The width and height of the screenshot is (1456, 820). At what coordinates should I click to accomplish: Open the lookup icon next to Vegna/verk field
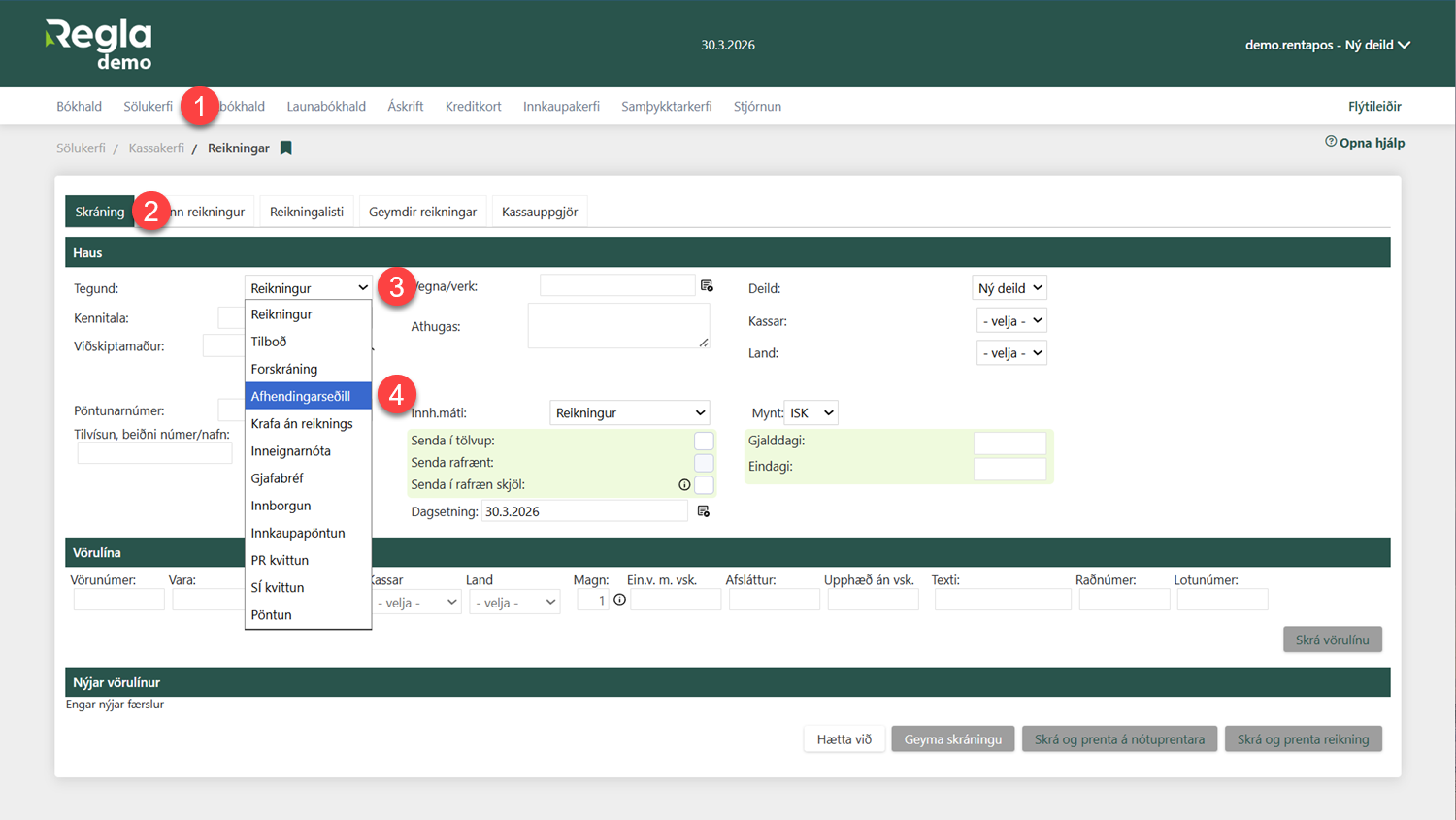click(x=707, y=286)
